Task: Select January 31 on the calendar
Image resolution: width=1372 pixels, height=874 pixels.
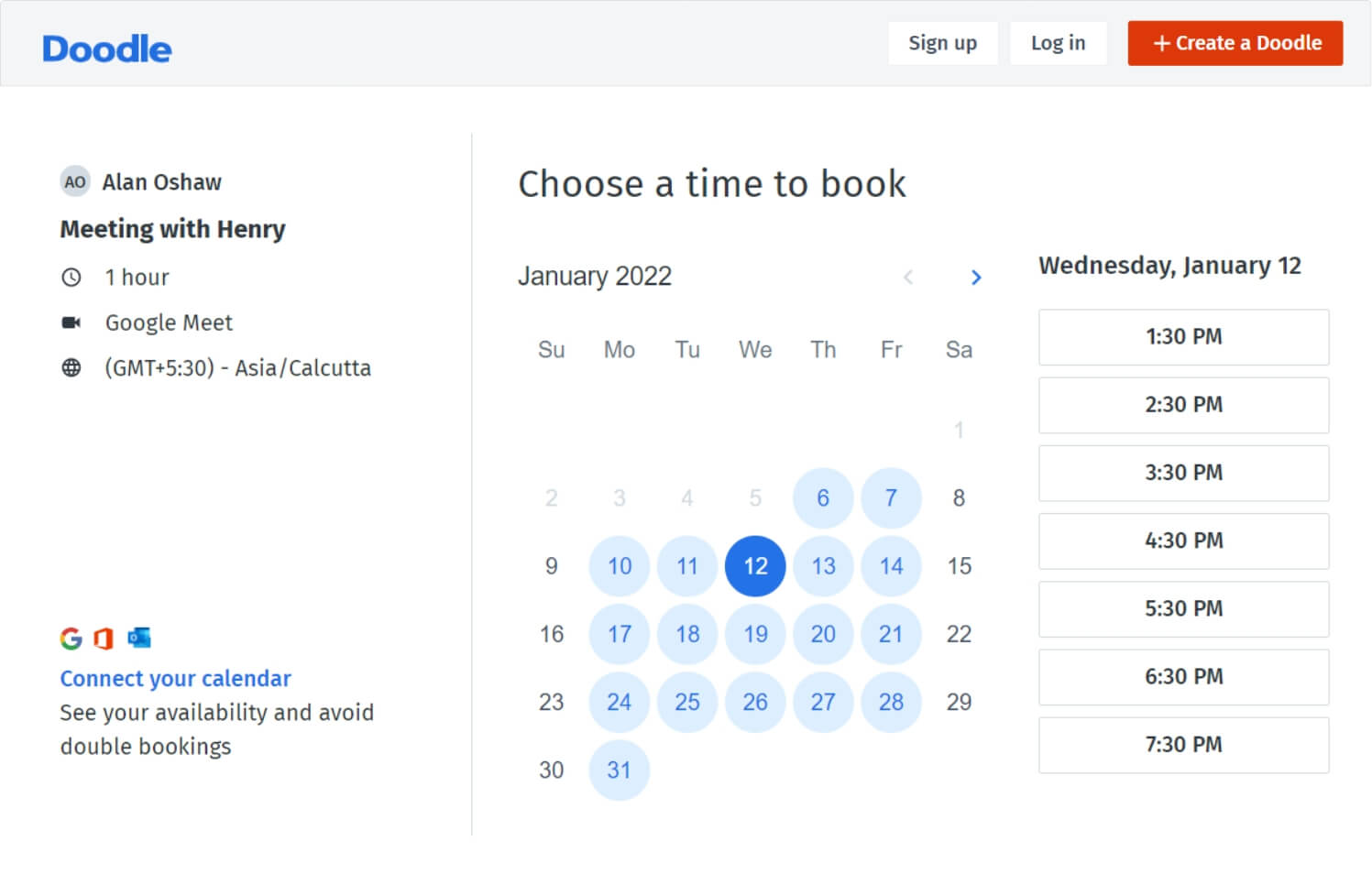Action: pos(620,770)
